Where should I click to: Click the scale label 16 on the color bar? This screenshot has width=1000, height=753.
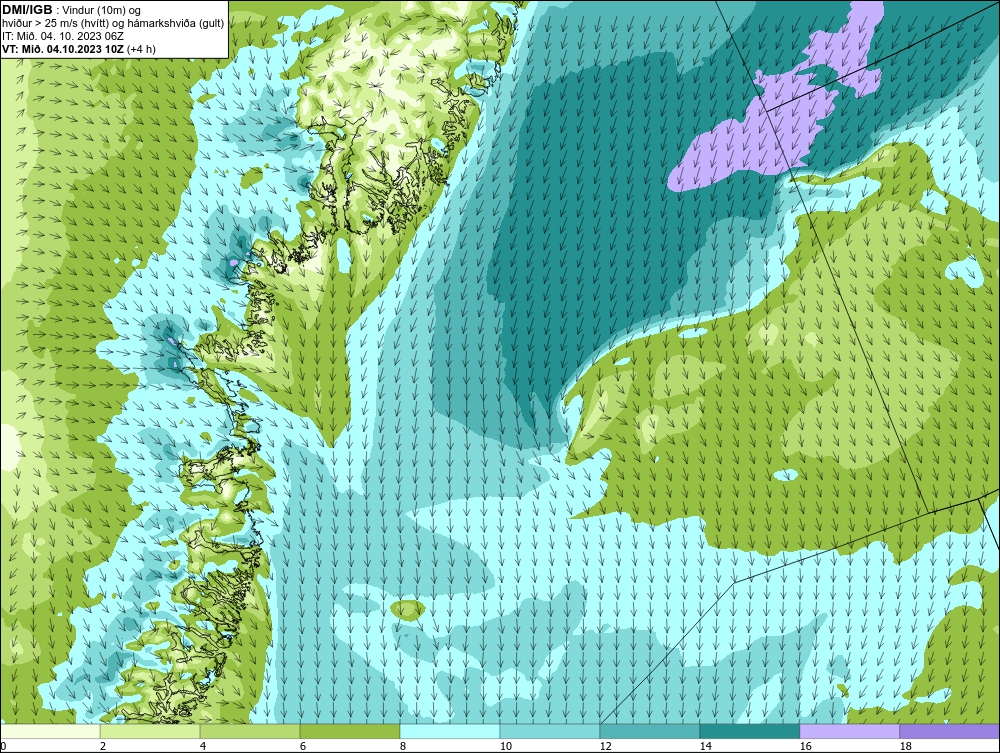coord(805,746)
